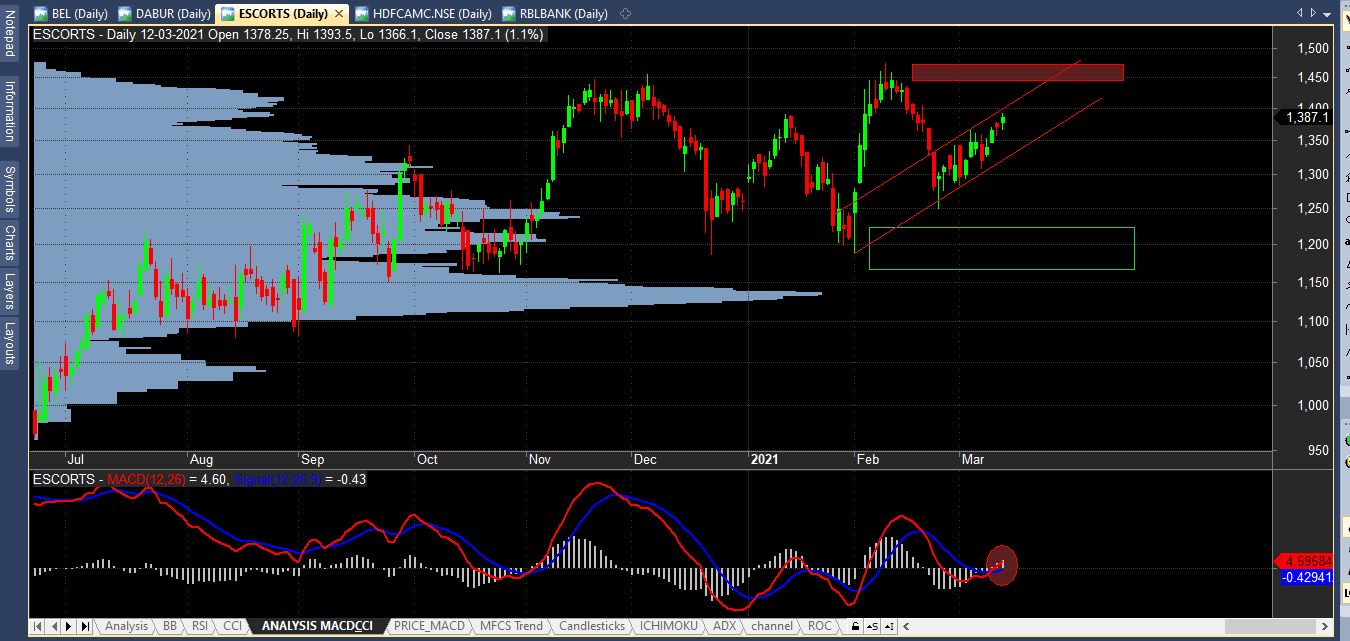This screenshot has height=641, width=1350.
Task: Switch to the BB sheet tab
Action: click(x=170, y=626)
